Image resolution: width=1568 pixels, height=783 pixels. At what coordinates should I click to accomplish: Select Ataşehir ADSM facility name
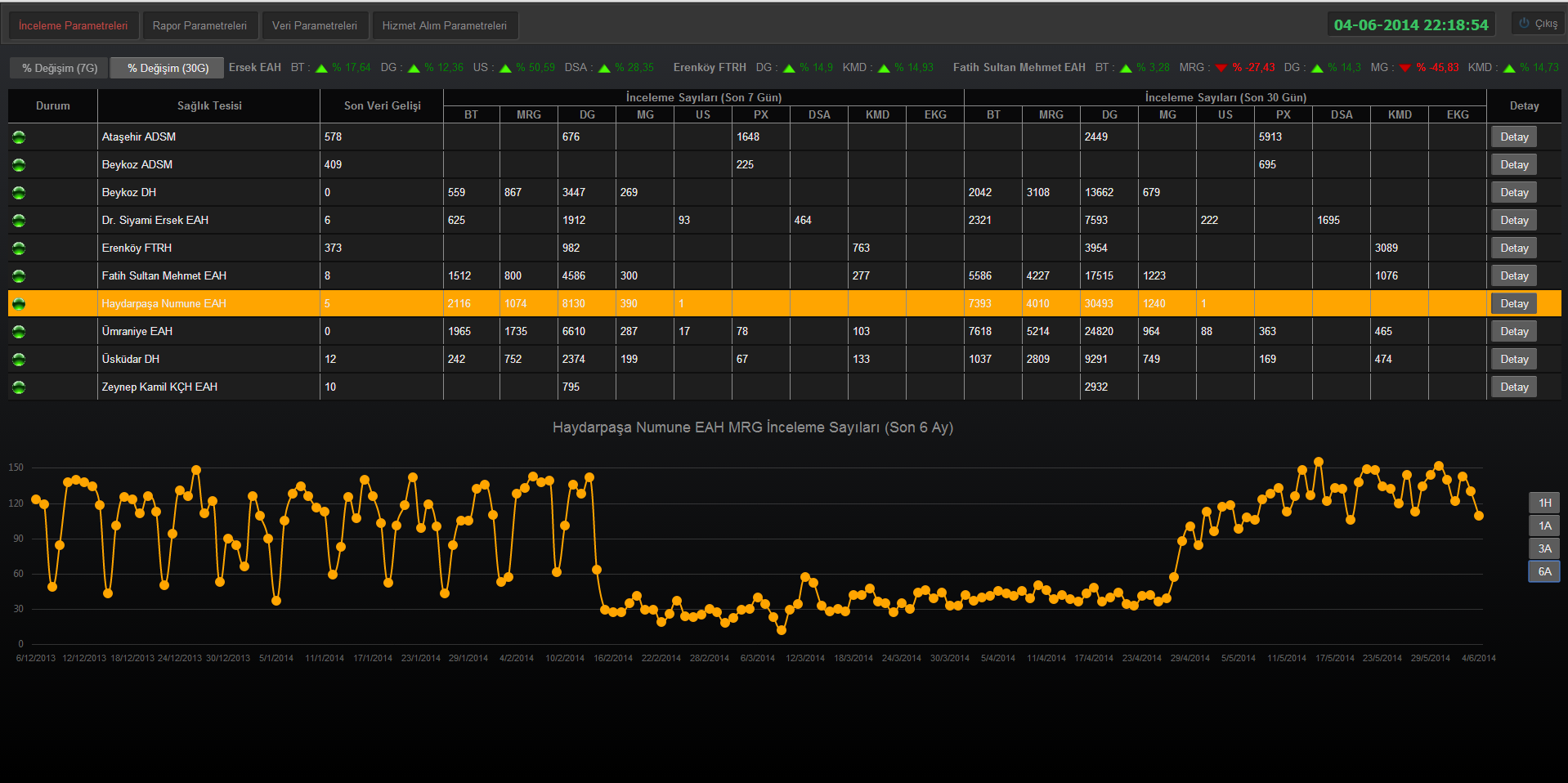(139, 136)
